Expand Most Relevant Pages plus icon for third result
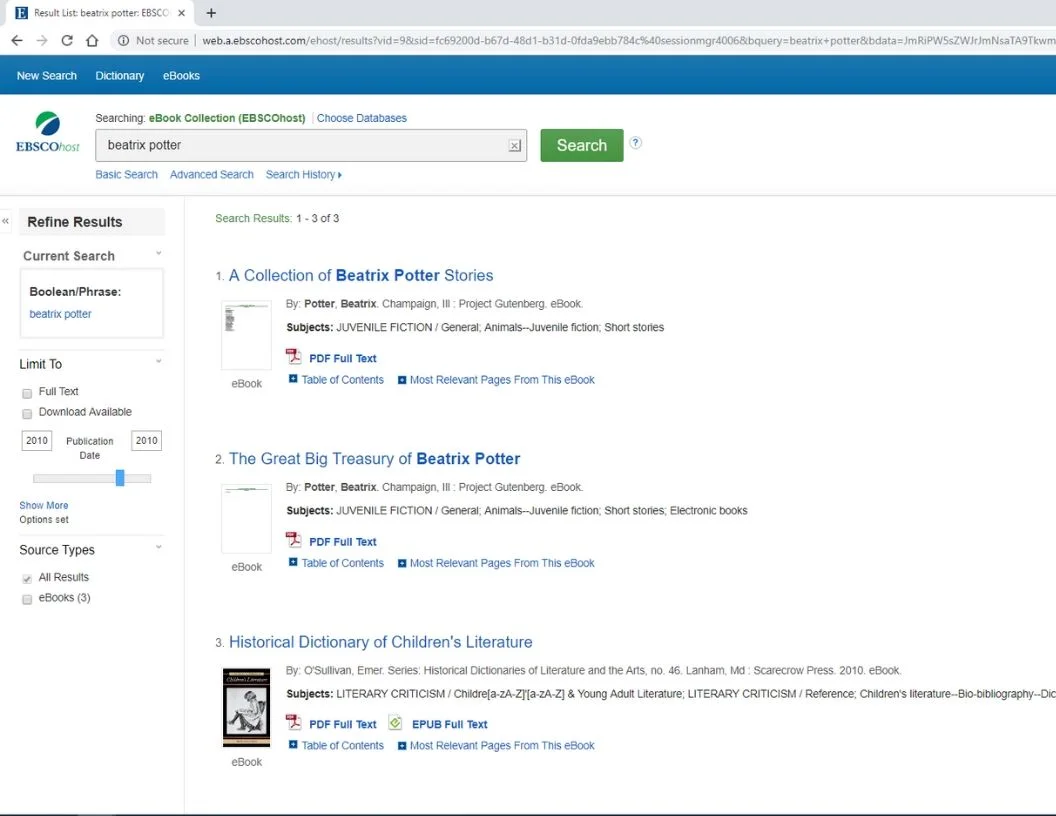 pyautogui.click(x=401, y=745)
